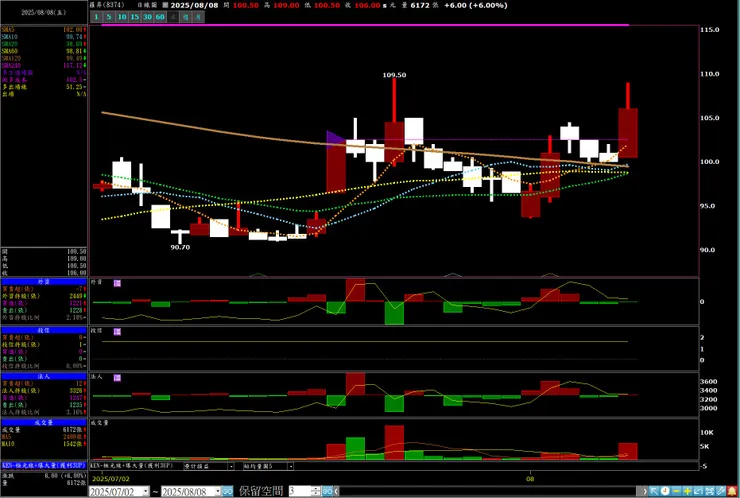Screen dimensions: 740x498
Task: Click the SMA10 legend row
Action: pos(44,37)
